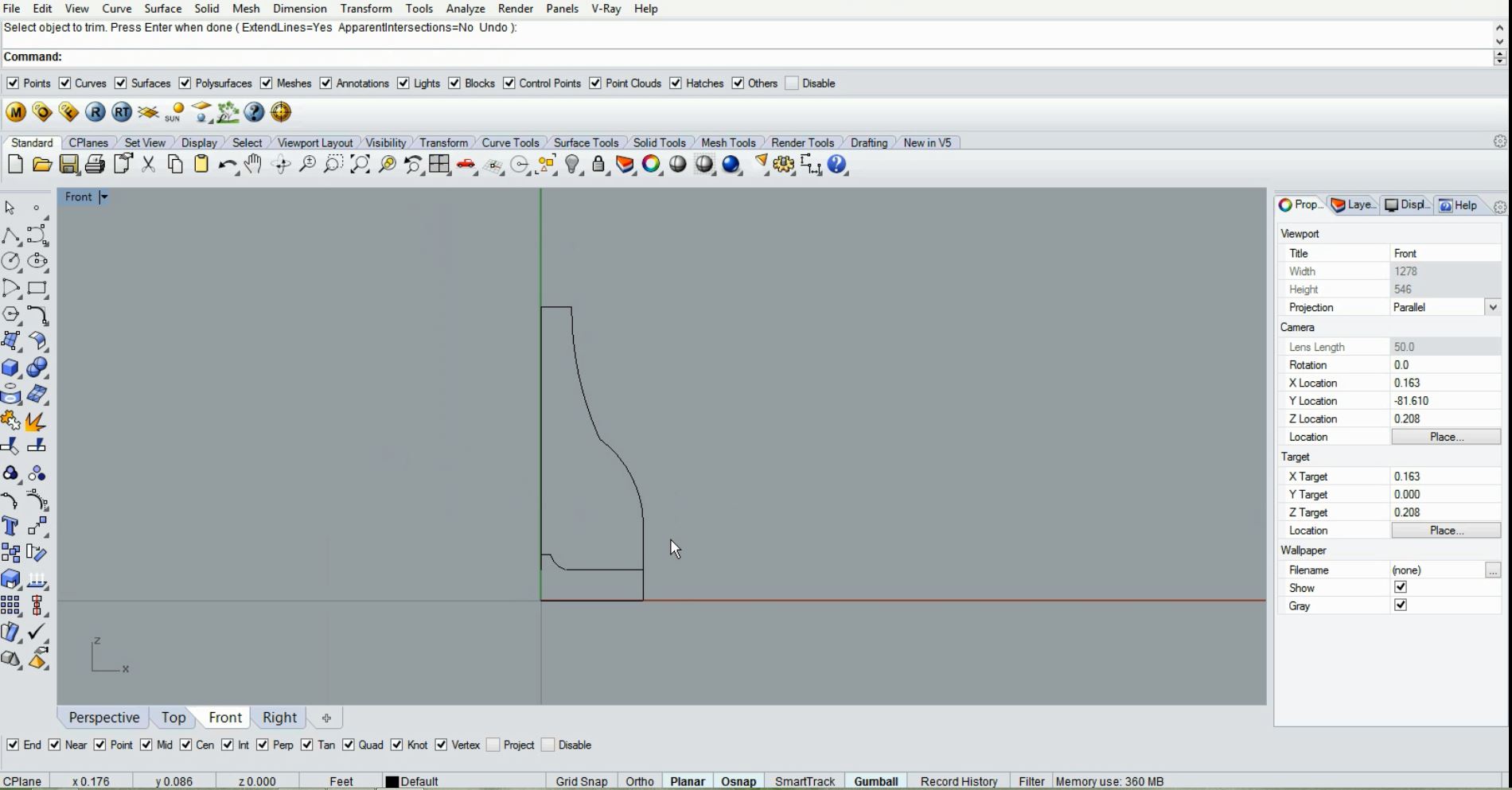
Task: Open the Projection dropdown
Action: click(x=1493, y=308)
